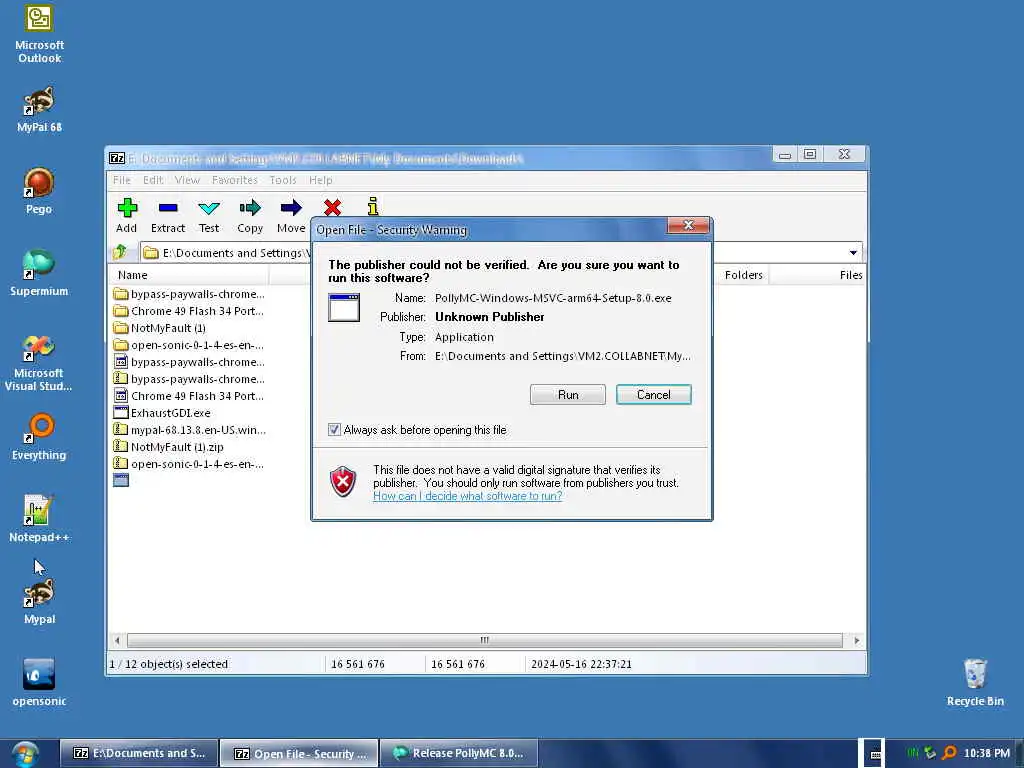Screen dimensions: 1024x768
Task: Click the yellow Info toolbar icon
Action: click(373, 206)
